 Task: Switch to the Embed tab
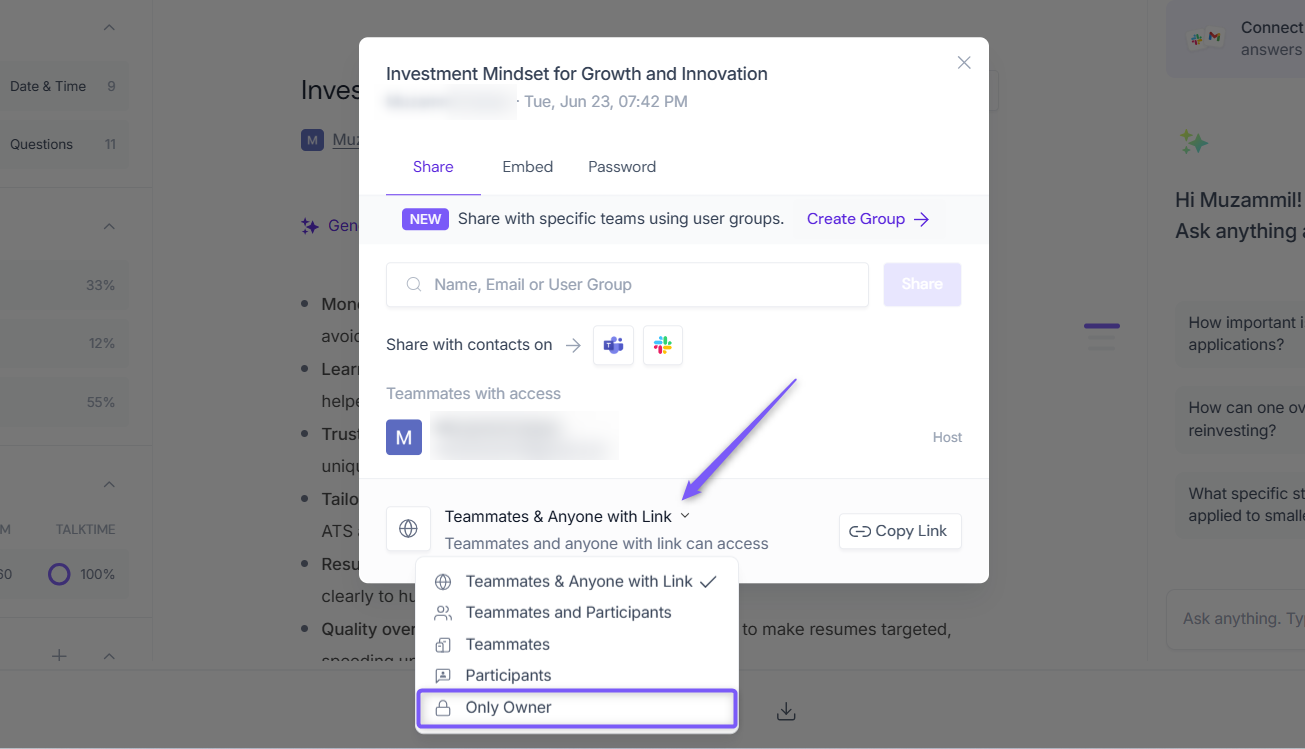527,167
